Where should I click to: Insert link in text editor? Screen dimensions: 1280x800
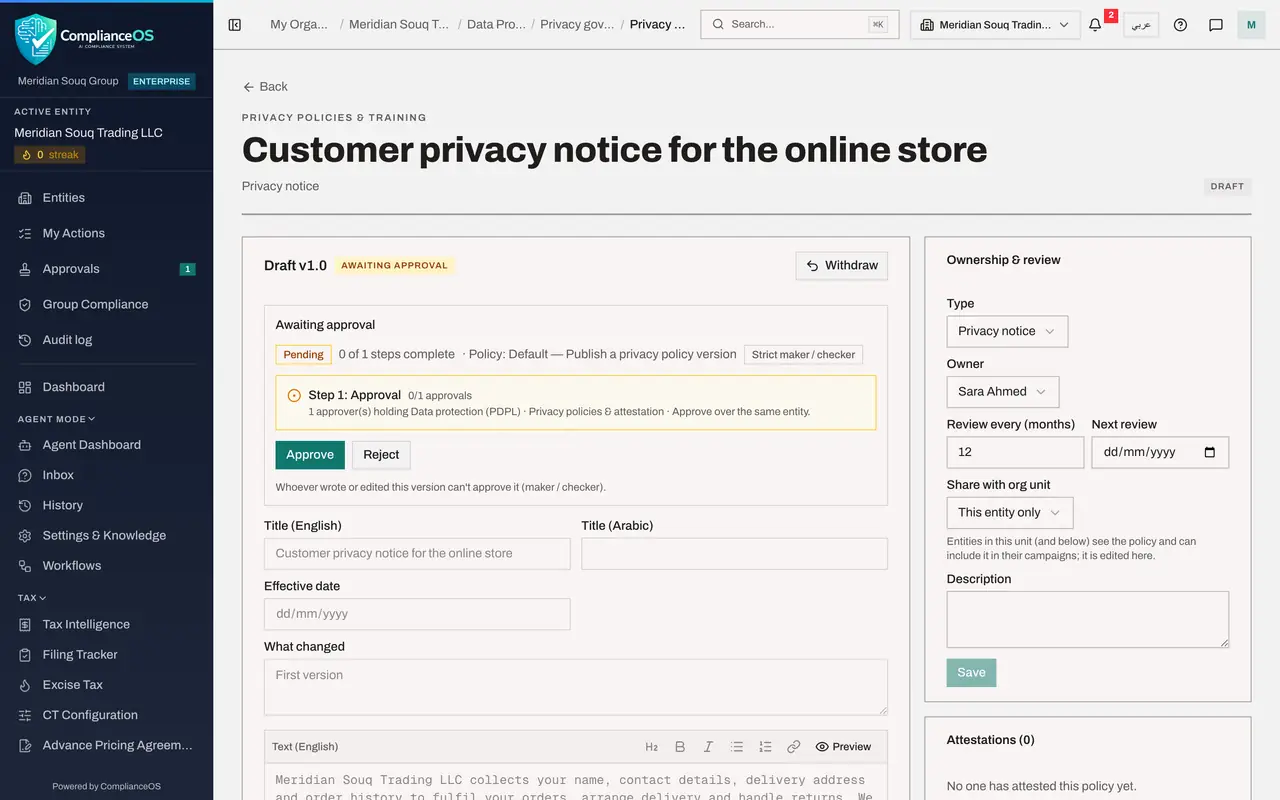794,747
